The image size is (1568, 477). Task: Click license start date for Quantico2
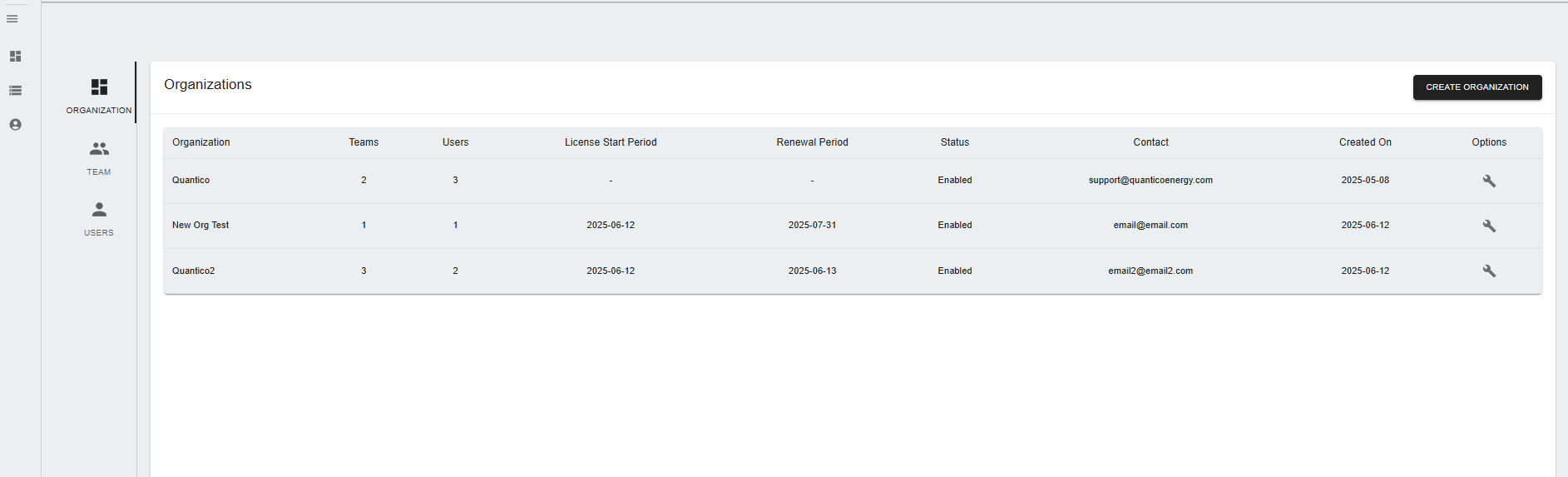point(611,271)
